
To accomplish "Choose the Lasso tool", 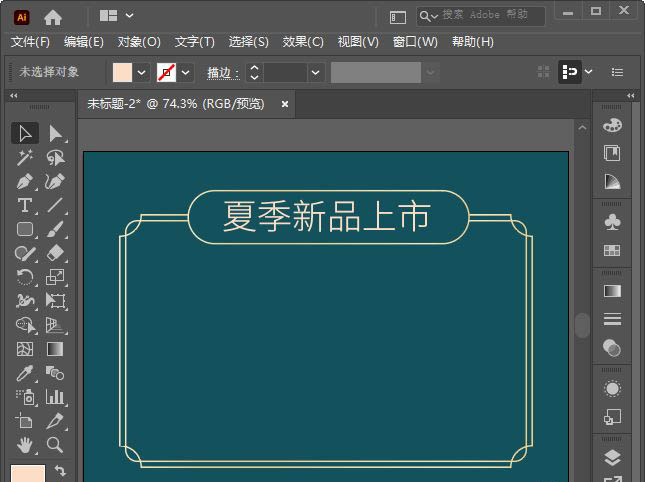I will pos(56,158).
